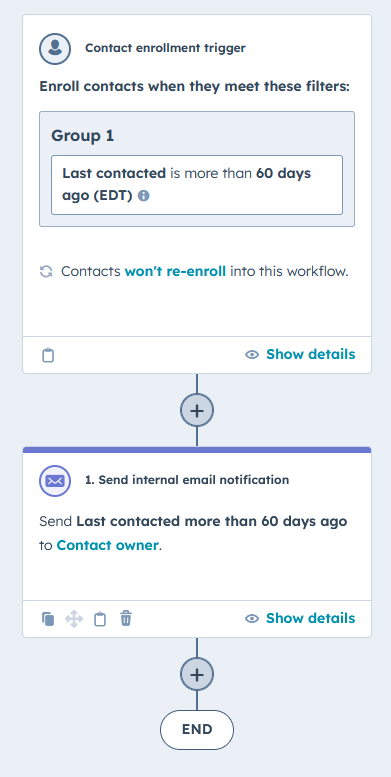Click the eye icon in the trigger card footer
The height and width of the screenshot is (777, 391).
click(252, 355)
